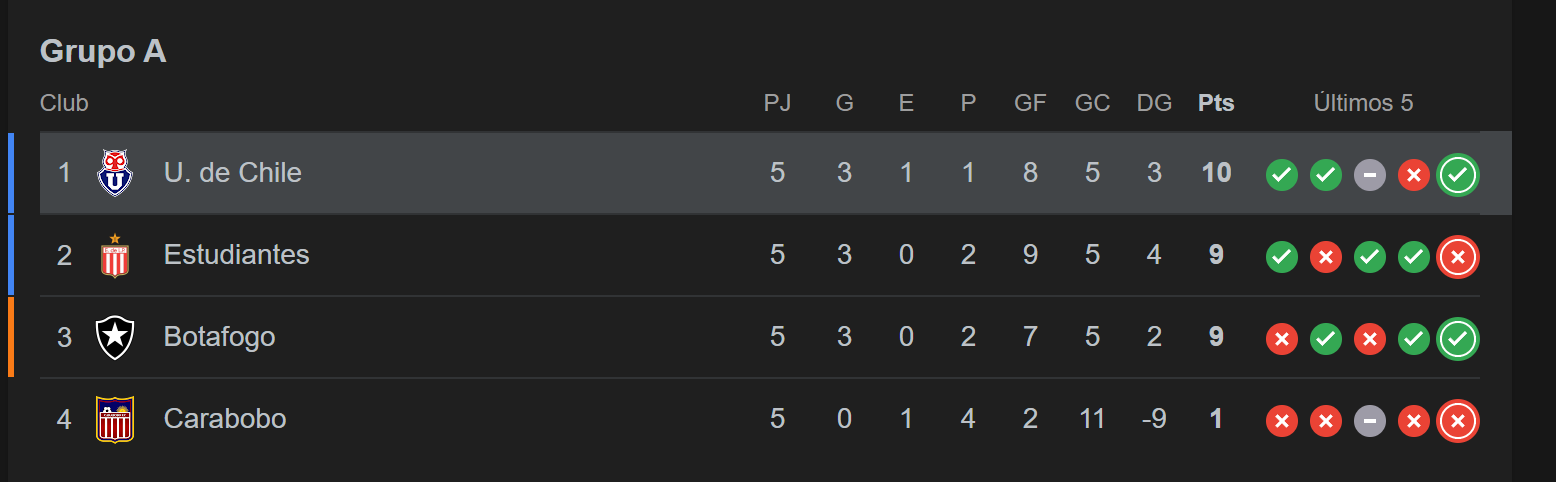Image resolution: width=1556 pixels, height=482 pixels.
Task: Click the Estudiantes club crest
Action: [x=115, y=256]
